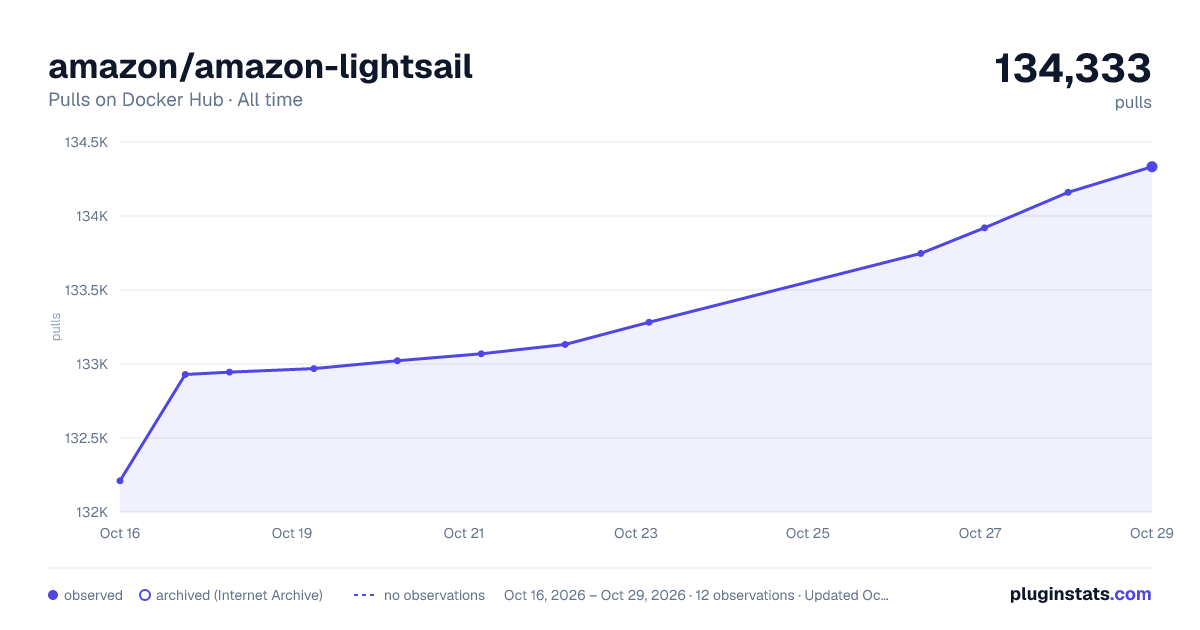Click the Oct 25 x-axis label

pos(808,534)
